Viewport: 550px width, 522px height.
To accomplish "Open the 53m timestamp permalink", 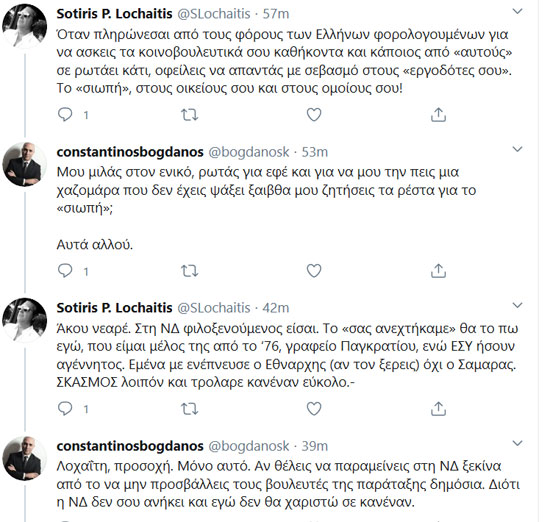I will (x=315, y=152).
